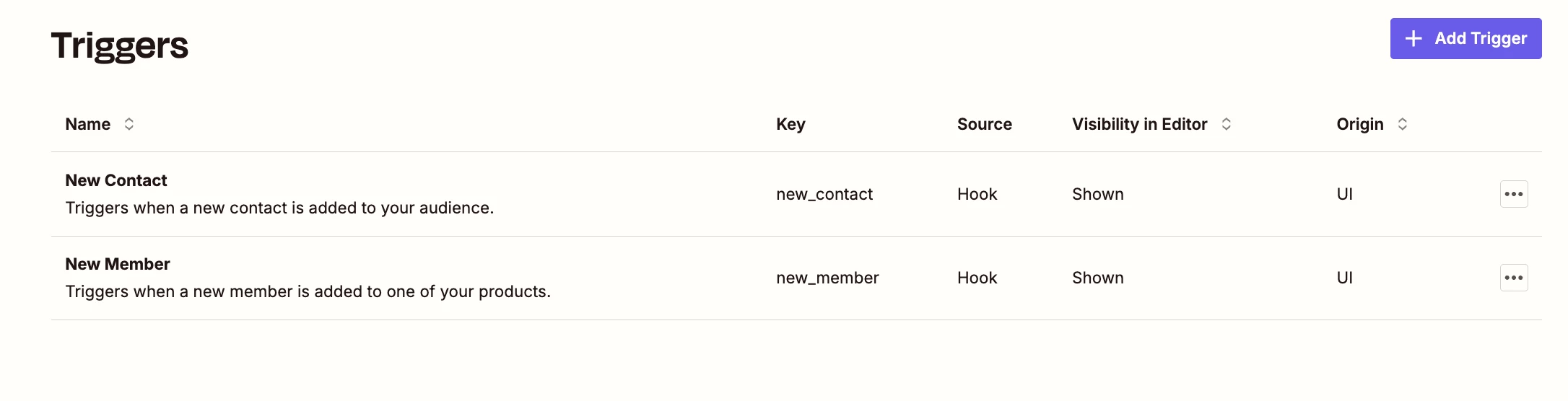
Task: Select the new_contact key text
Action: (x=824, y=194)
